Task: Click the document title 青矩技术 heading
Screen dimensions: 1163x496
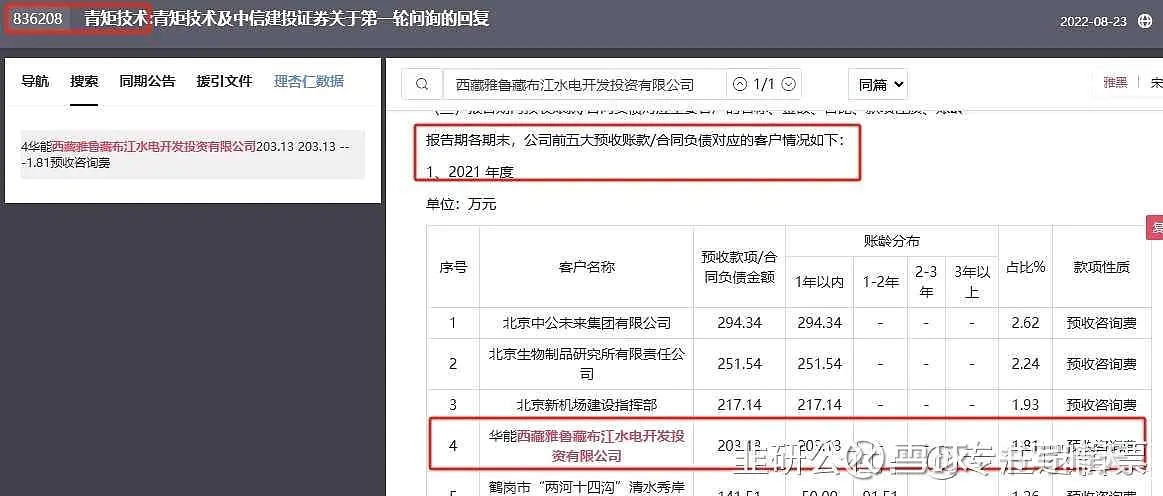Action: (x=286, y=19)
